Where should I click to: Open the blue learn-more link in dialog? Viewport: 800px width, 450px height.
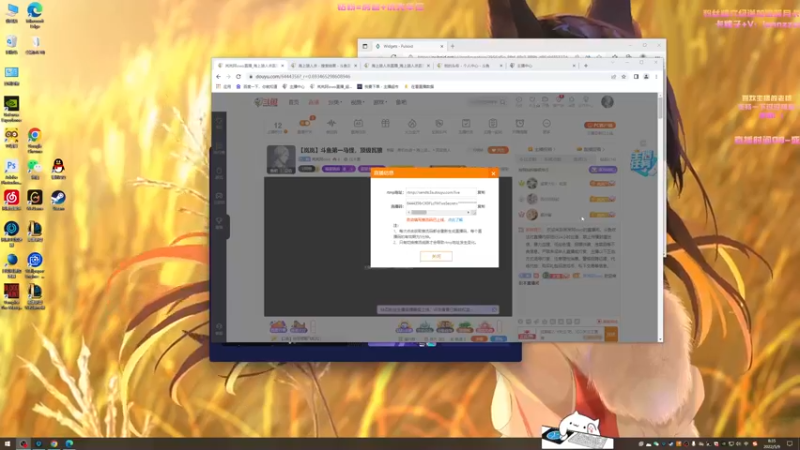(x=455, y=220)
